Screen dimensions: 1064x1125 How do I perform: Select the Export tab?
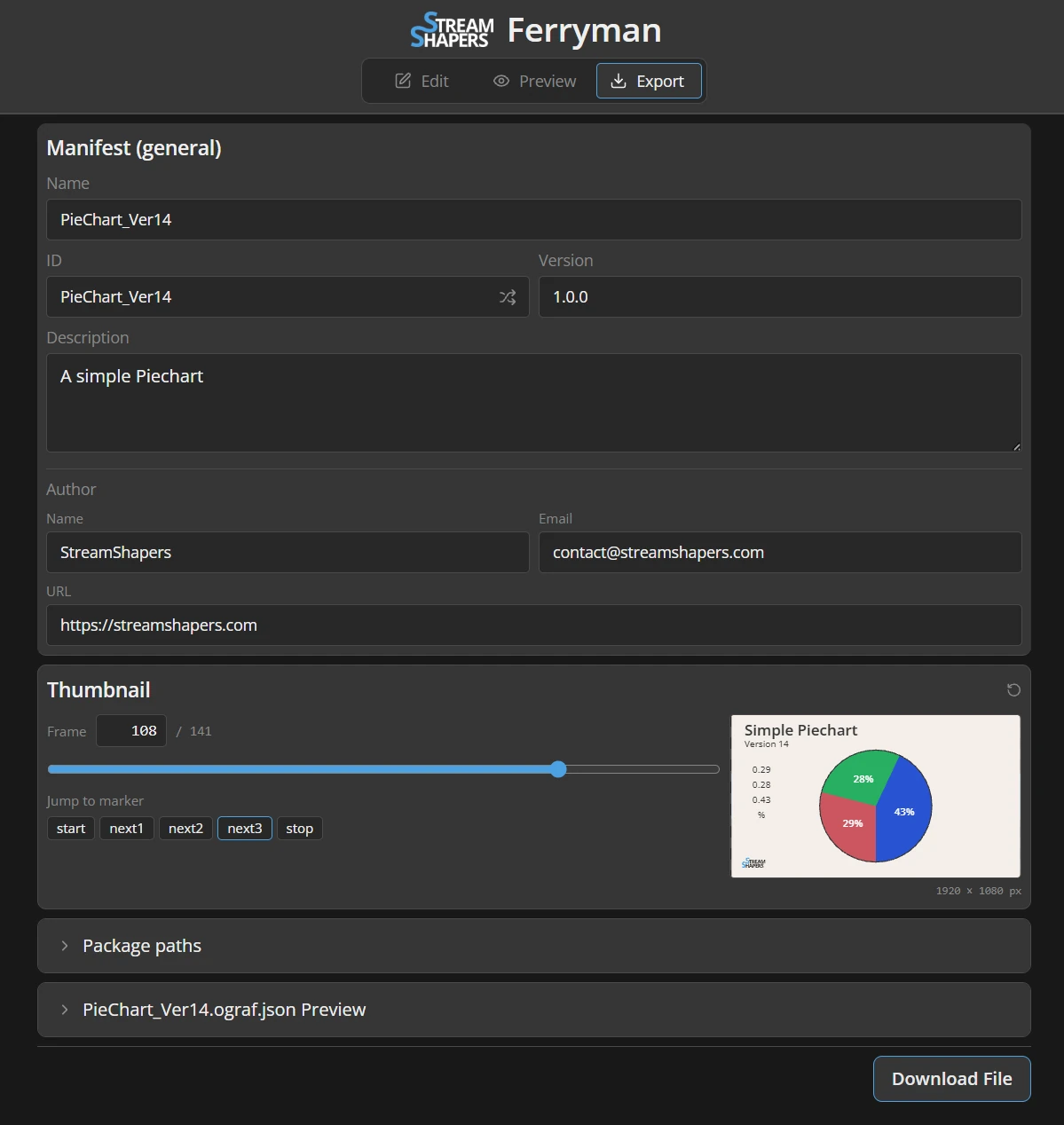(x=649, y=81)
